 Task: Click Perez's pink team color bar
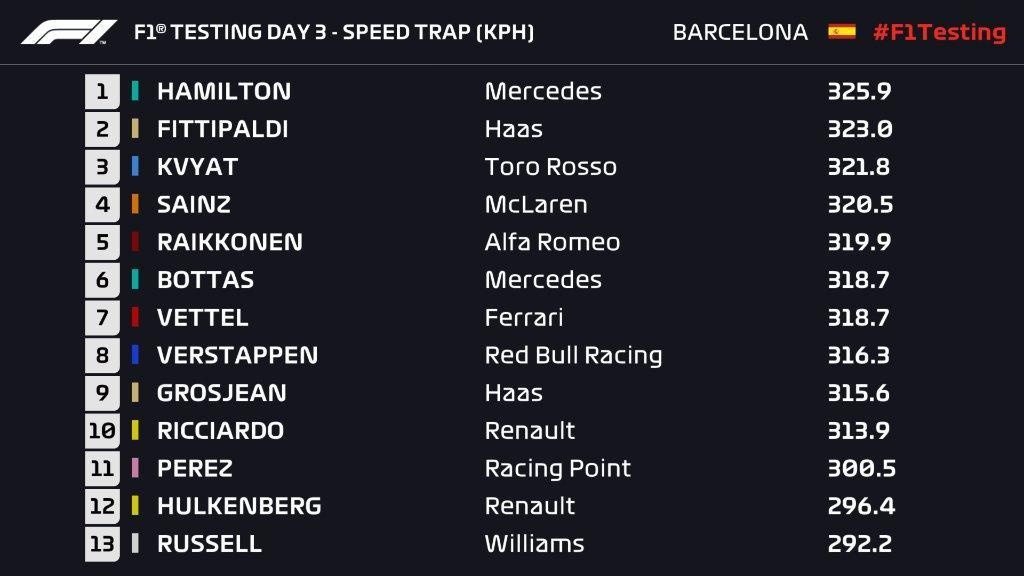point(135,468)
